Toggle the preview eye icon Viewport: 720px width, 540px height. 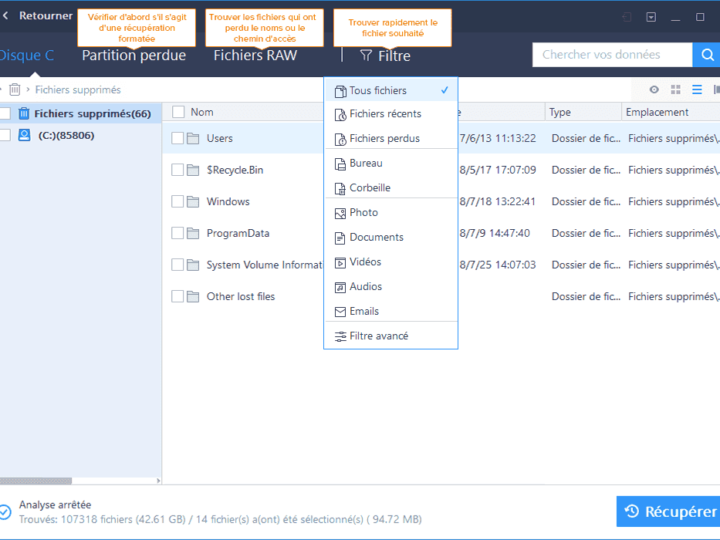click(654, 90)
